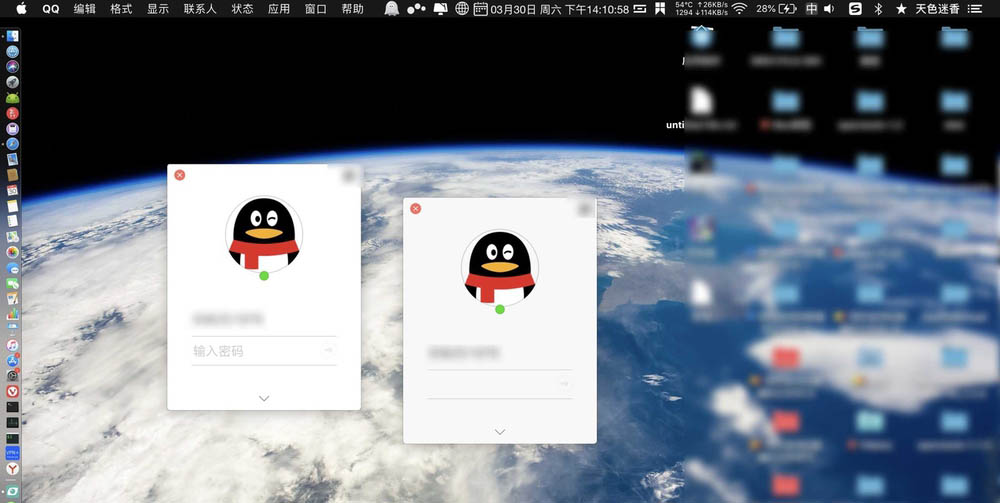Switch input method via the 中 icon
The width and height of the screenshot is (1000, 503).
tap(811, 9)
